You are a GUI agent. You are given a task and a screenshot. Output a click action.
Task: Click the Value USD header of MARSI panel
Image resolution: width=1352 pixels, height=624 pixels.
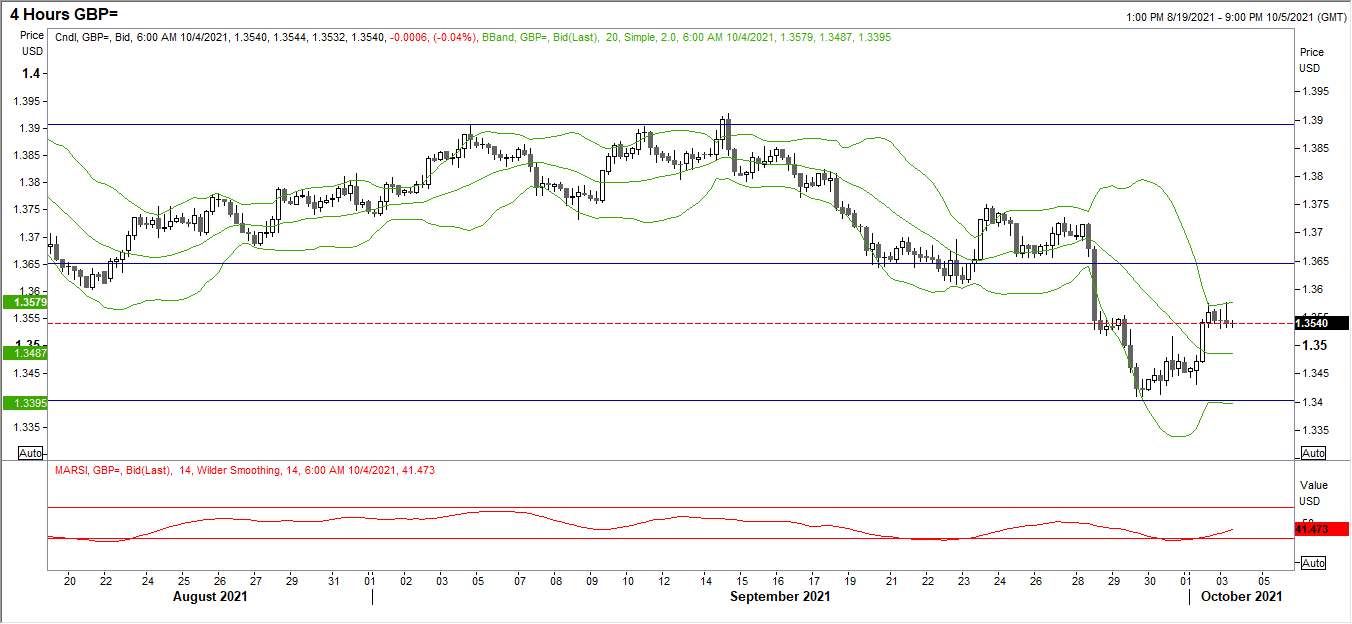pos(1311,490)
